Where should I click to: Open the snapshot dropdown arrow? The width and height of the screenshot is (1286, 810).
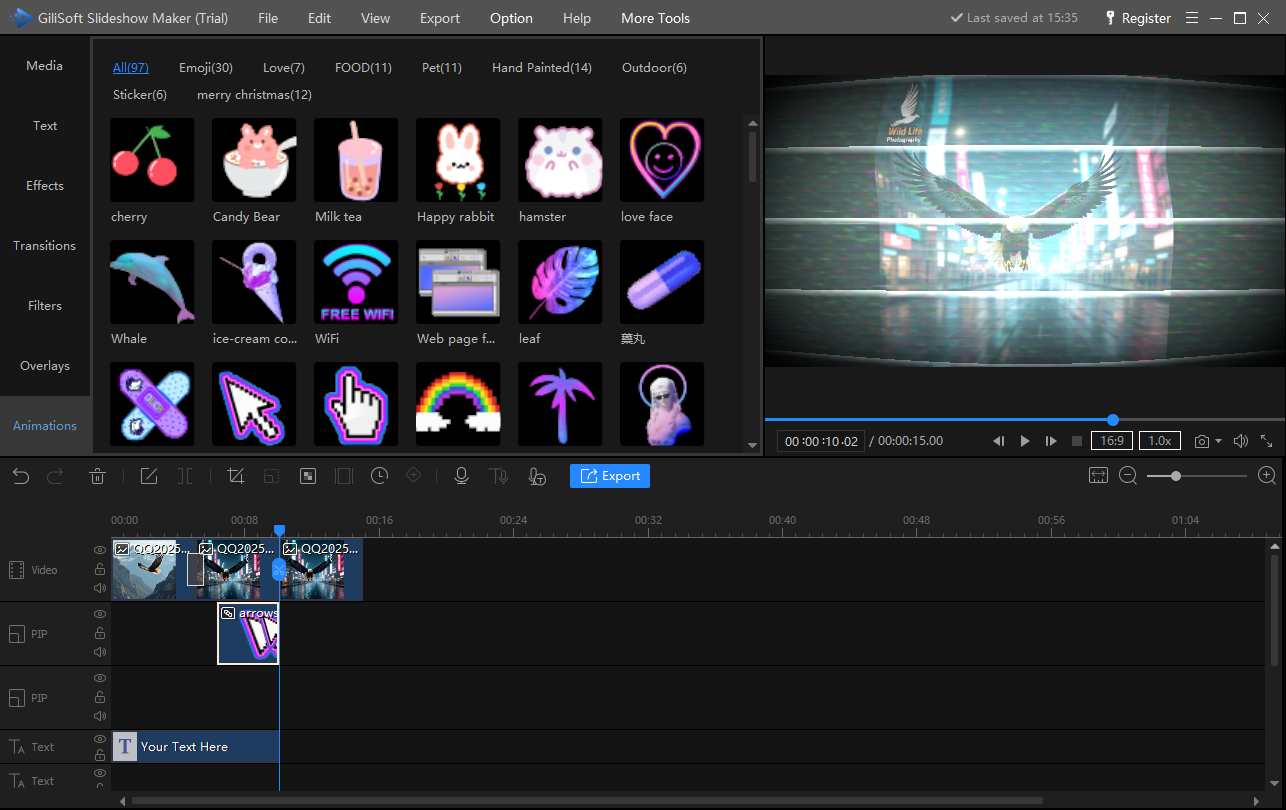click(x=1218, y=441)
